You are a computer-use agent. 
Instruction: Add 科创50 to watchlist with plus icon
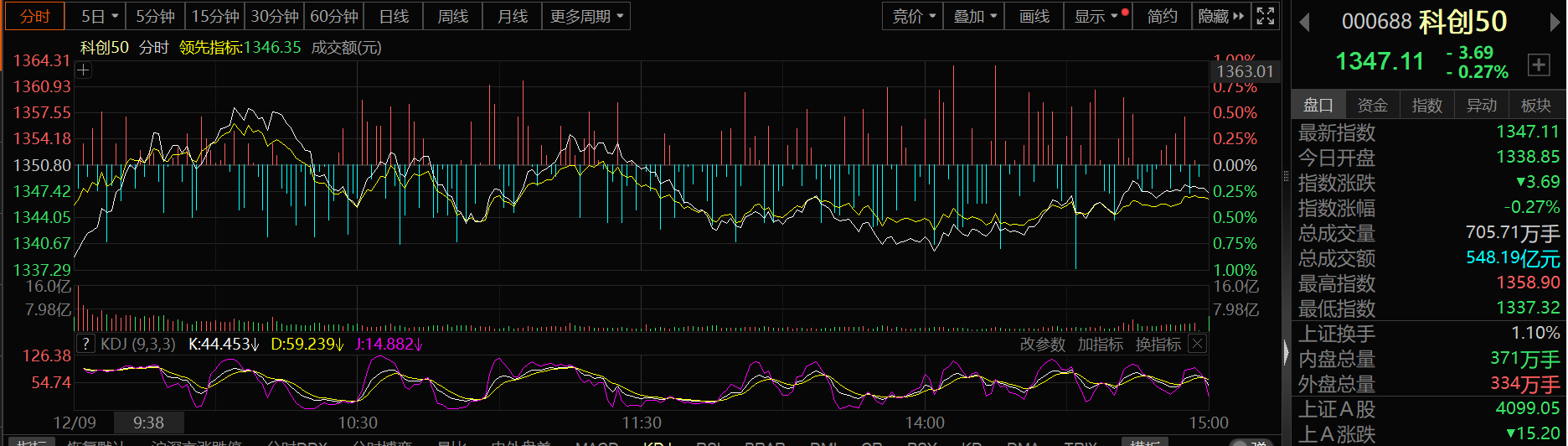tap(1539, 65)
